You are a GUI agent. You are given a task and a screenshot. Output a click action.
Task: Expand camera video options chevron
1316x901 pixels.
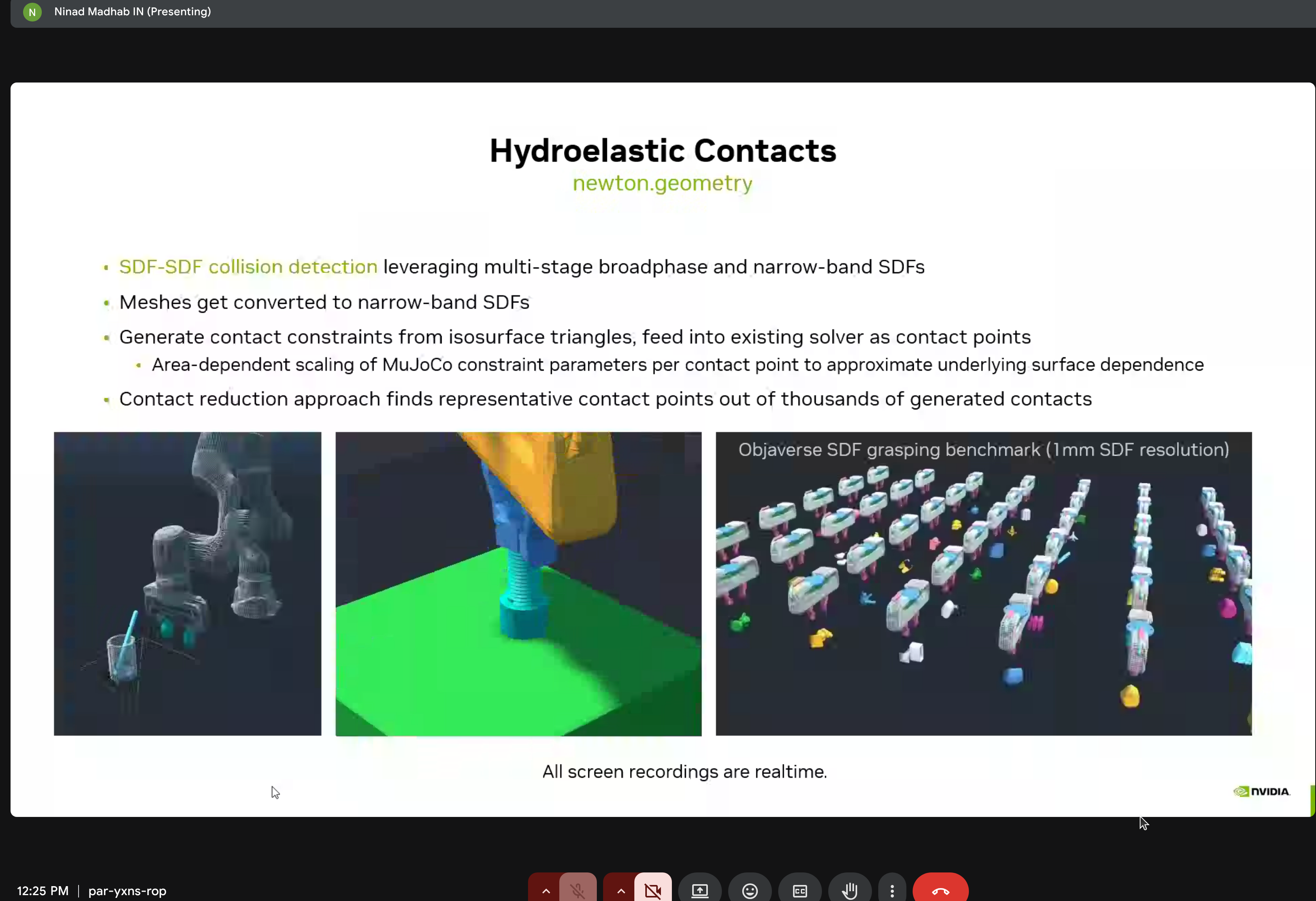(x=620, y=890)
